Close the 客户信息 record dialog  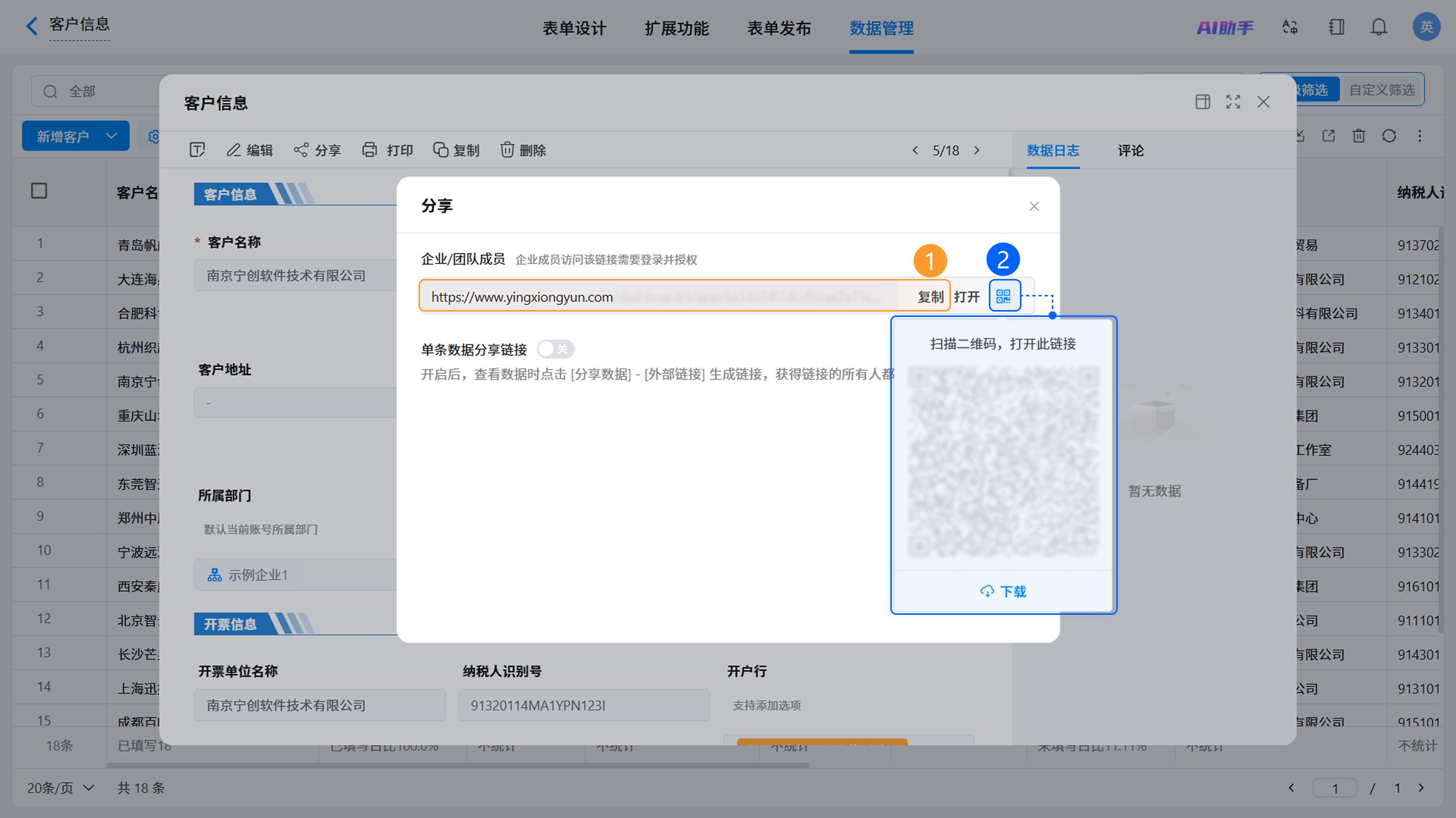point(1263,102)
